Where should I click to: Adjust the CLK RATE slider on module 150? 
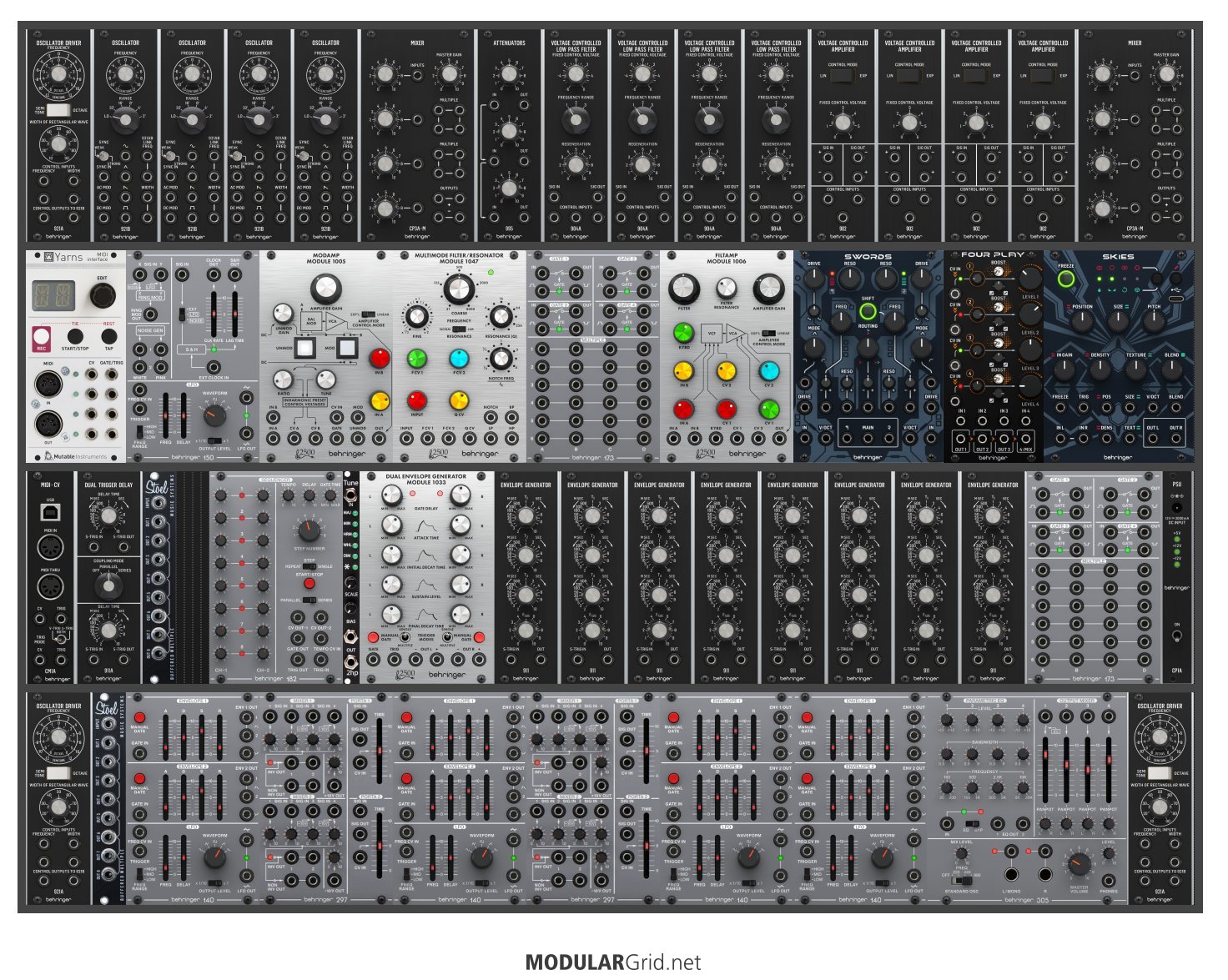214,314
